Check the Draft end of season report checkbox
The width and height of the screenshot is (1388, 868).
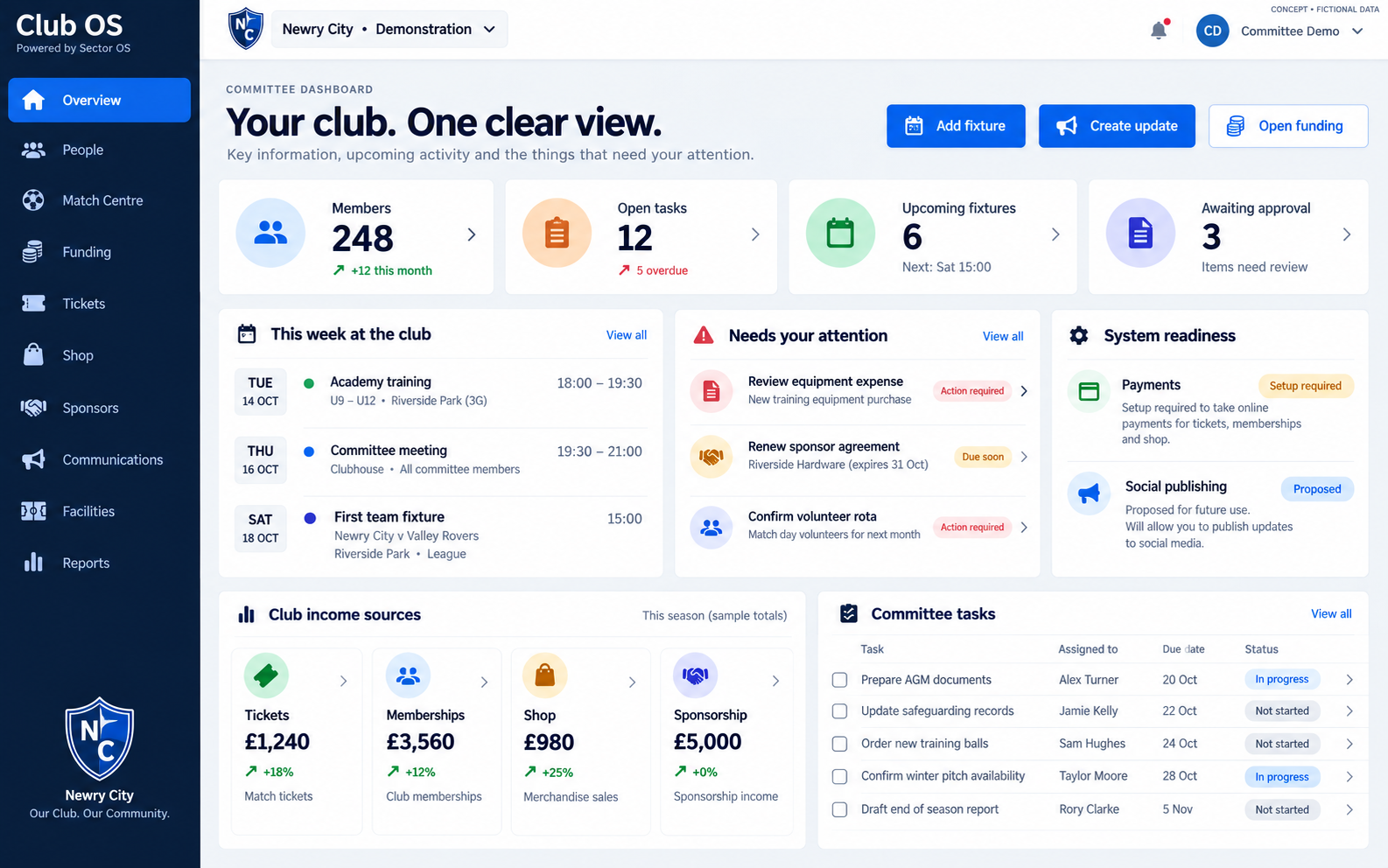point(839,809)
